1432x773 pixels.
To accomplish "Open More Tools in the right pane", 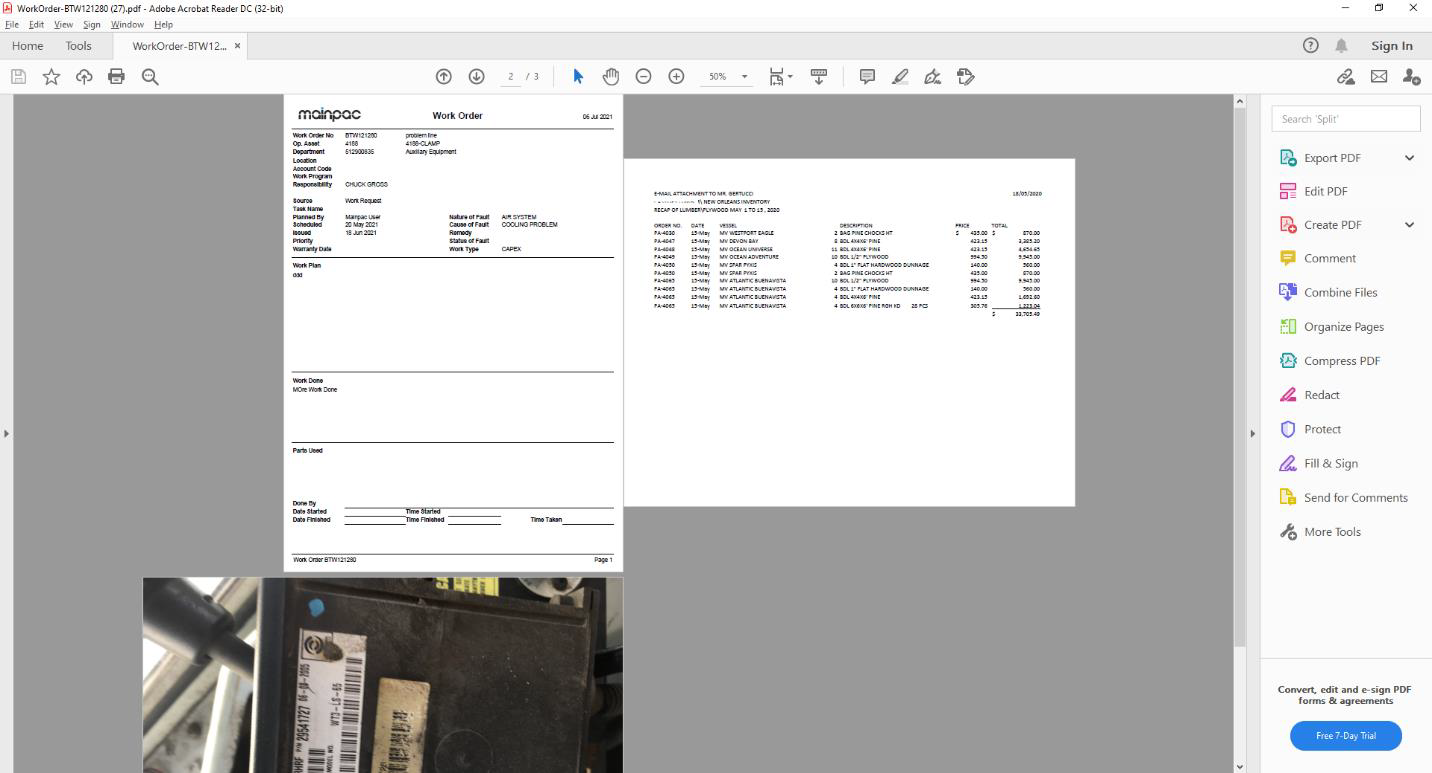I will point(1332,532).
